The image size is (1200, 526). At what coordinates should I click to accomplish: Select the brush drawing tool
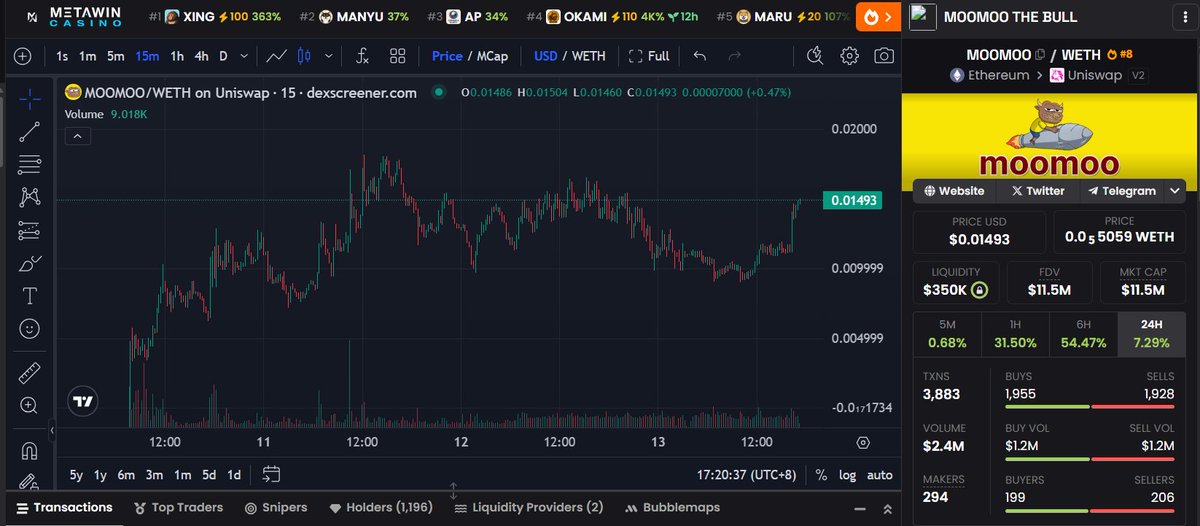(x=29, y=263)
